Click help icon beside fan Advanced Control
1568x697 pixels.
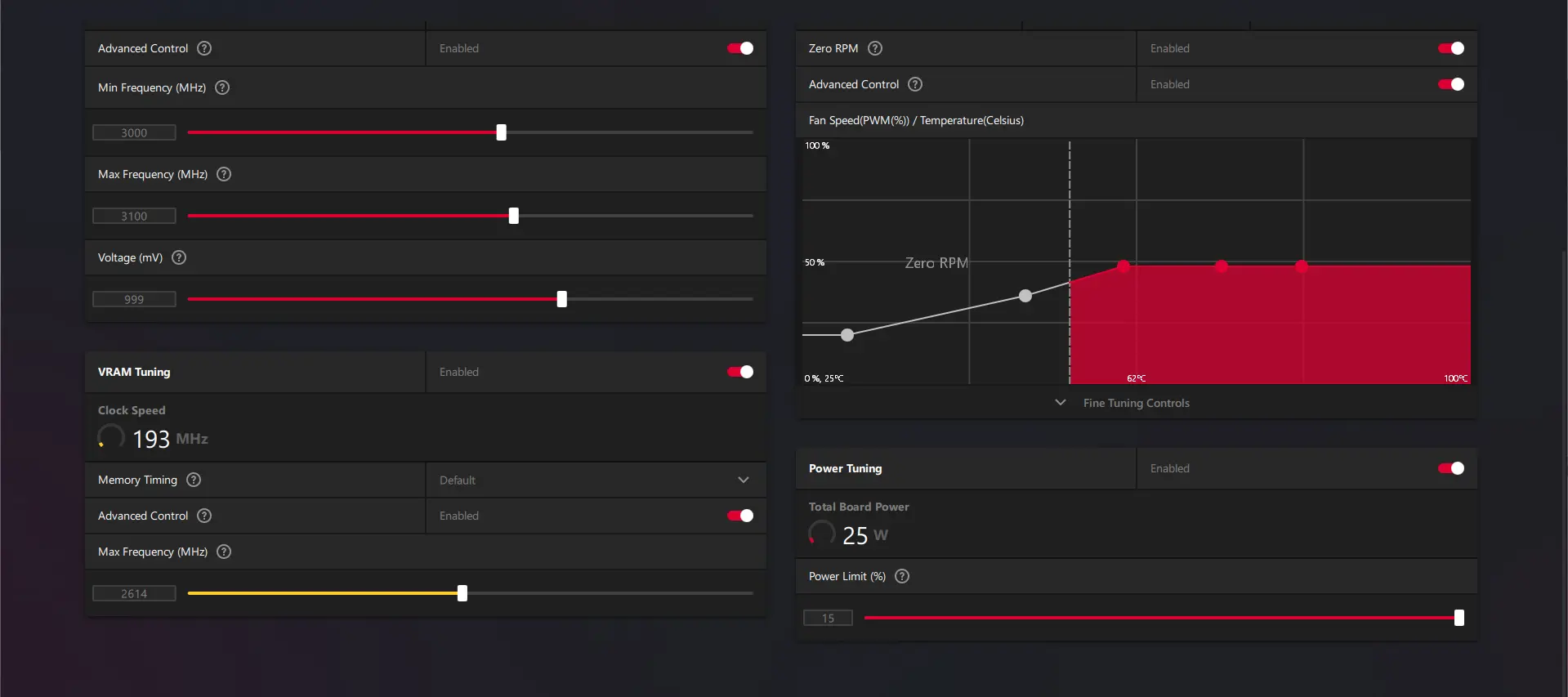915,84
